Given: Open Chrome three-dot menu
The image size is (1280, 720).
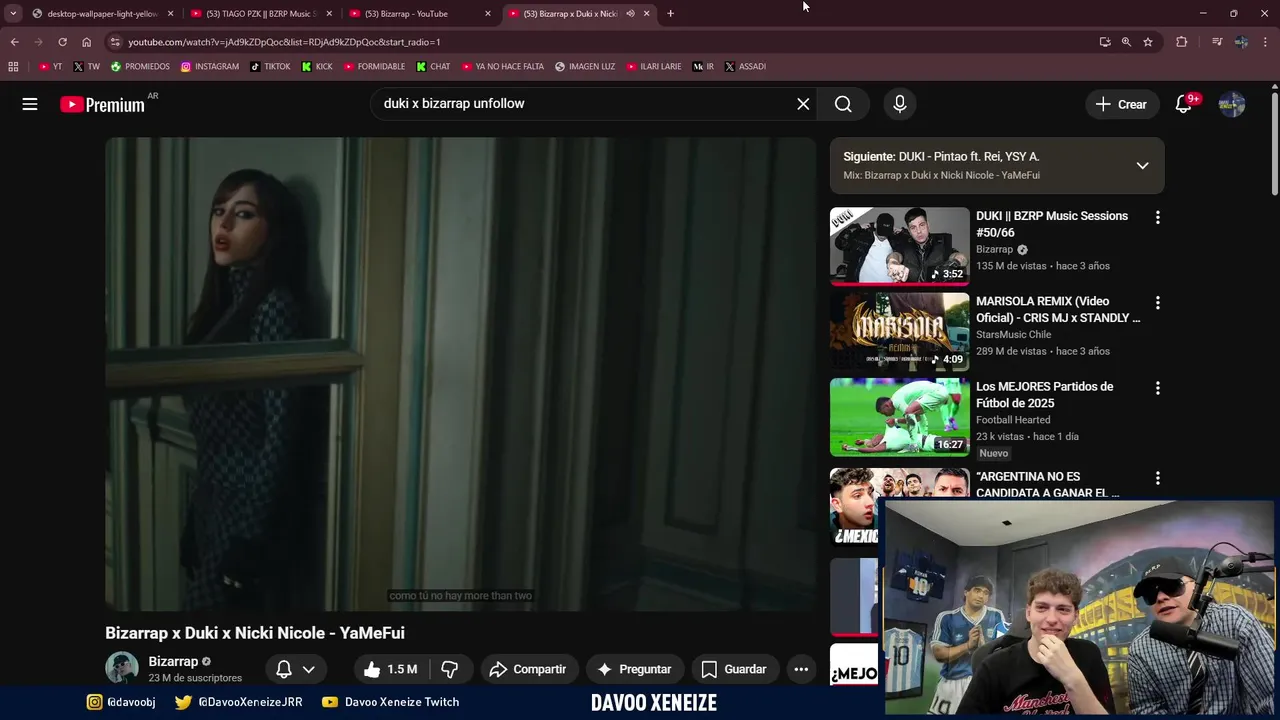Looking at the screenshot, I should pyautogui.click(x=1266, y=42).
